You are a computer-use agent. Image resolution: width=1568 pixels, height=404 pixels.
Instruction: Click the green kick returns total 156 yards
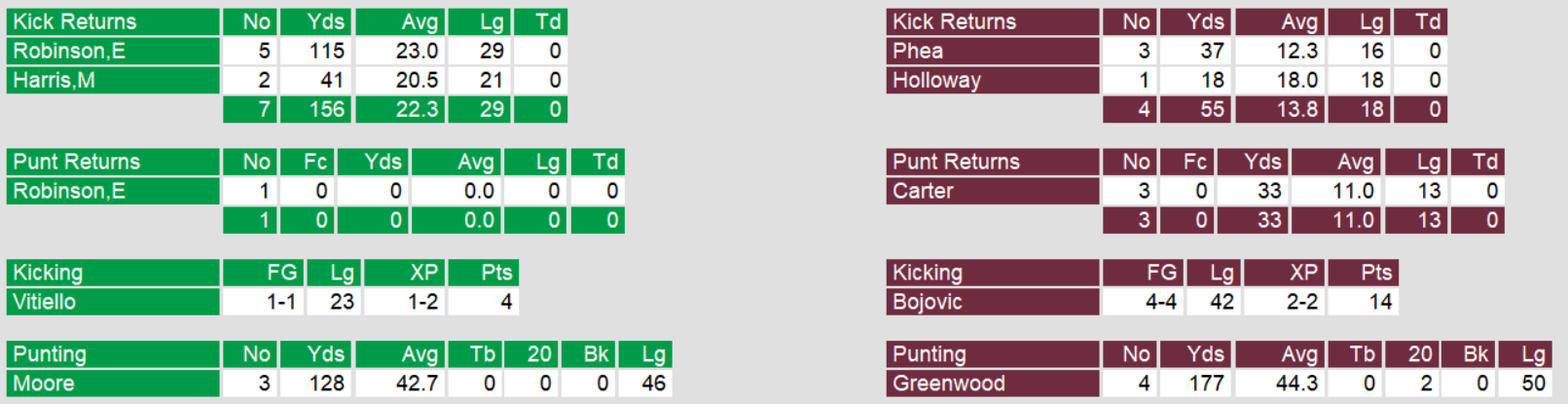pos(326,109)
